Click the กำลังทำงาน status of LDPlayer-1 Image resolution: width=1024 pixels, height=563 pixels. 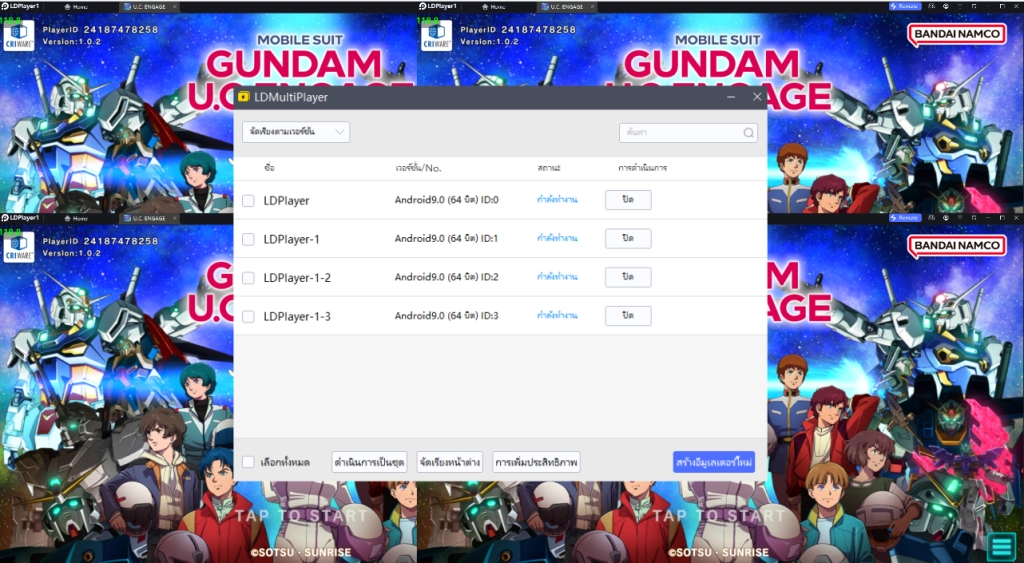pyautogui.click(x=557, y=238)
